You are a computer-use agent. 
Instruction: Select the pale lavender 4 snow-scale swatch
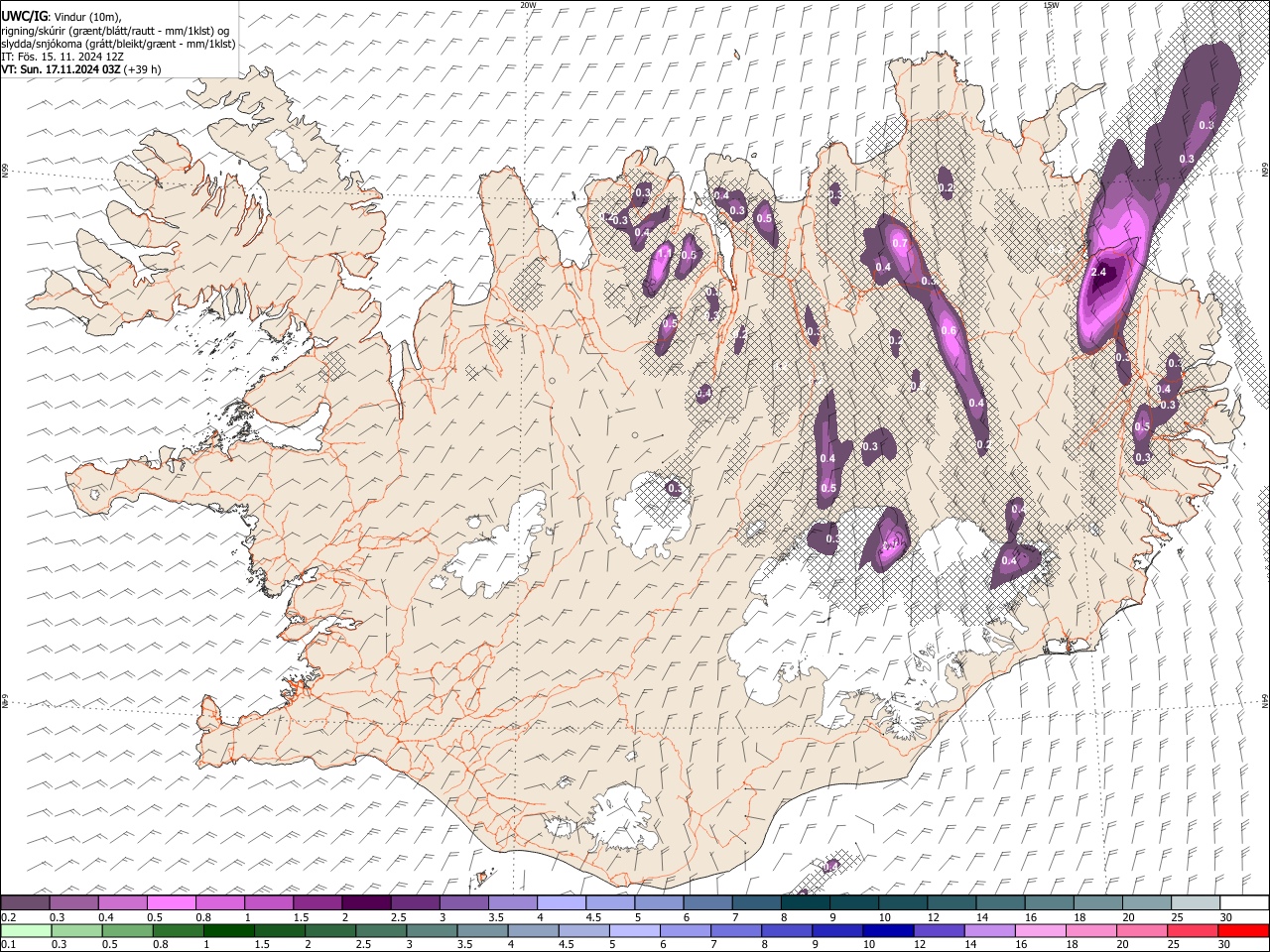tap(562, 902)
